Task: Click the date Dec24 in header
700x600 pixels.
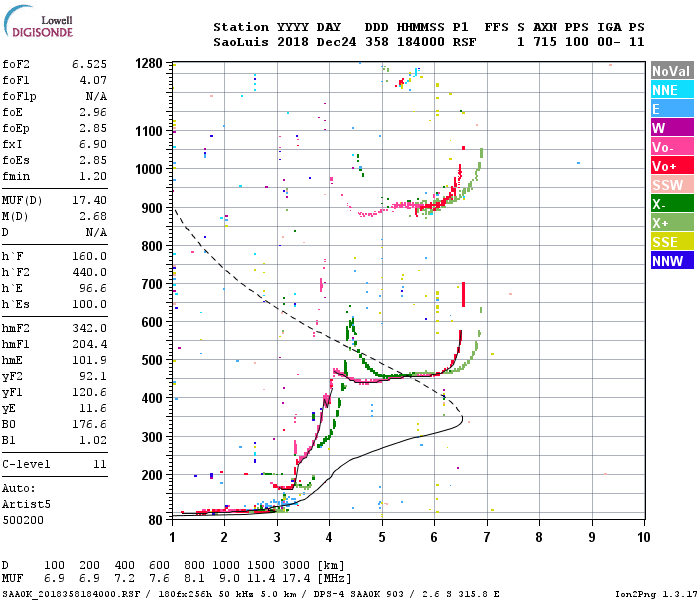Action: (x=336, y=42)
